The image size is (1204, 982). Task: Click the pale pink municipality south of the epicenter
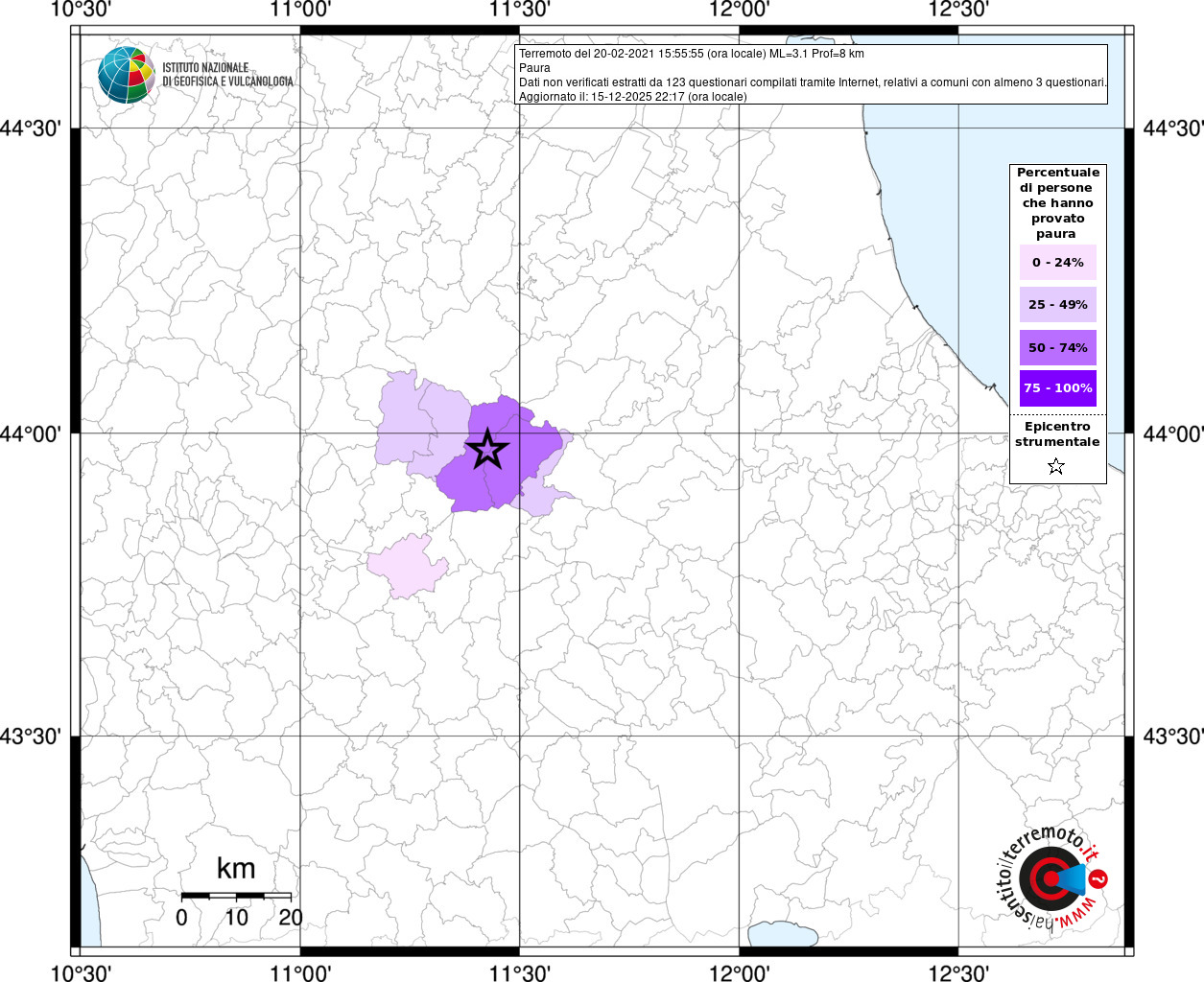(408, 566)
